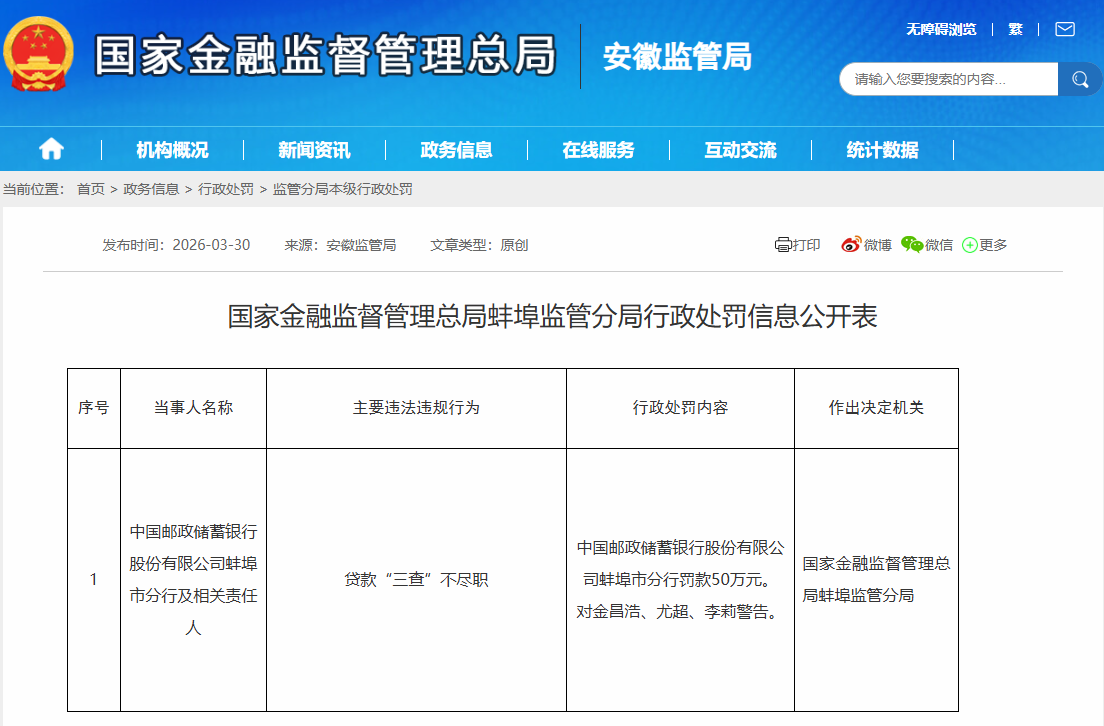Click the search input field

947,79
